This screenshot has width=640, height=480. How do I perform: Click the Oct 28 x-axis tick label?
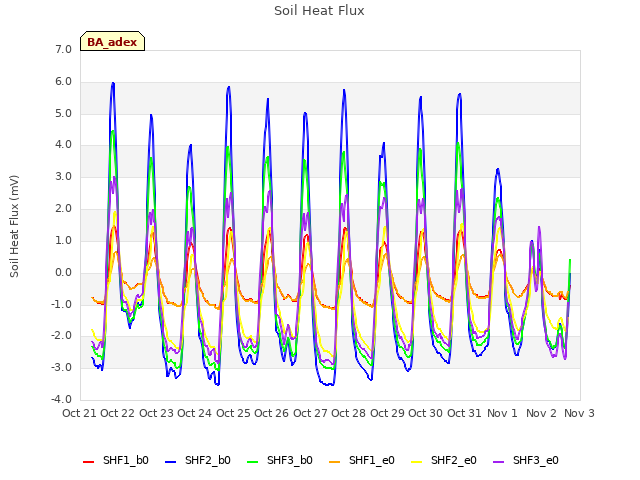[349, 413]
